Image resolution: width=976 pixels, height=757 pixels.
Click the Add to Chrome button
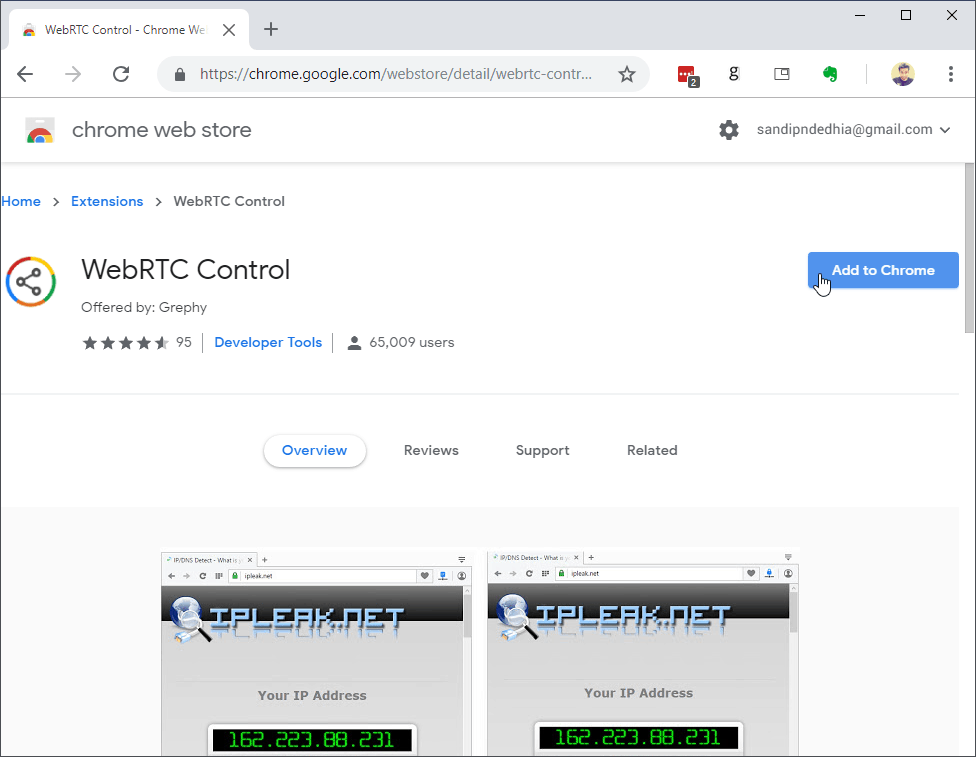pyautogui.click(x=883, y=270)
